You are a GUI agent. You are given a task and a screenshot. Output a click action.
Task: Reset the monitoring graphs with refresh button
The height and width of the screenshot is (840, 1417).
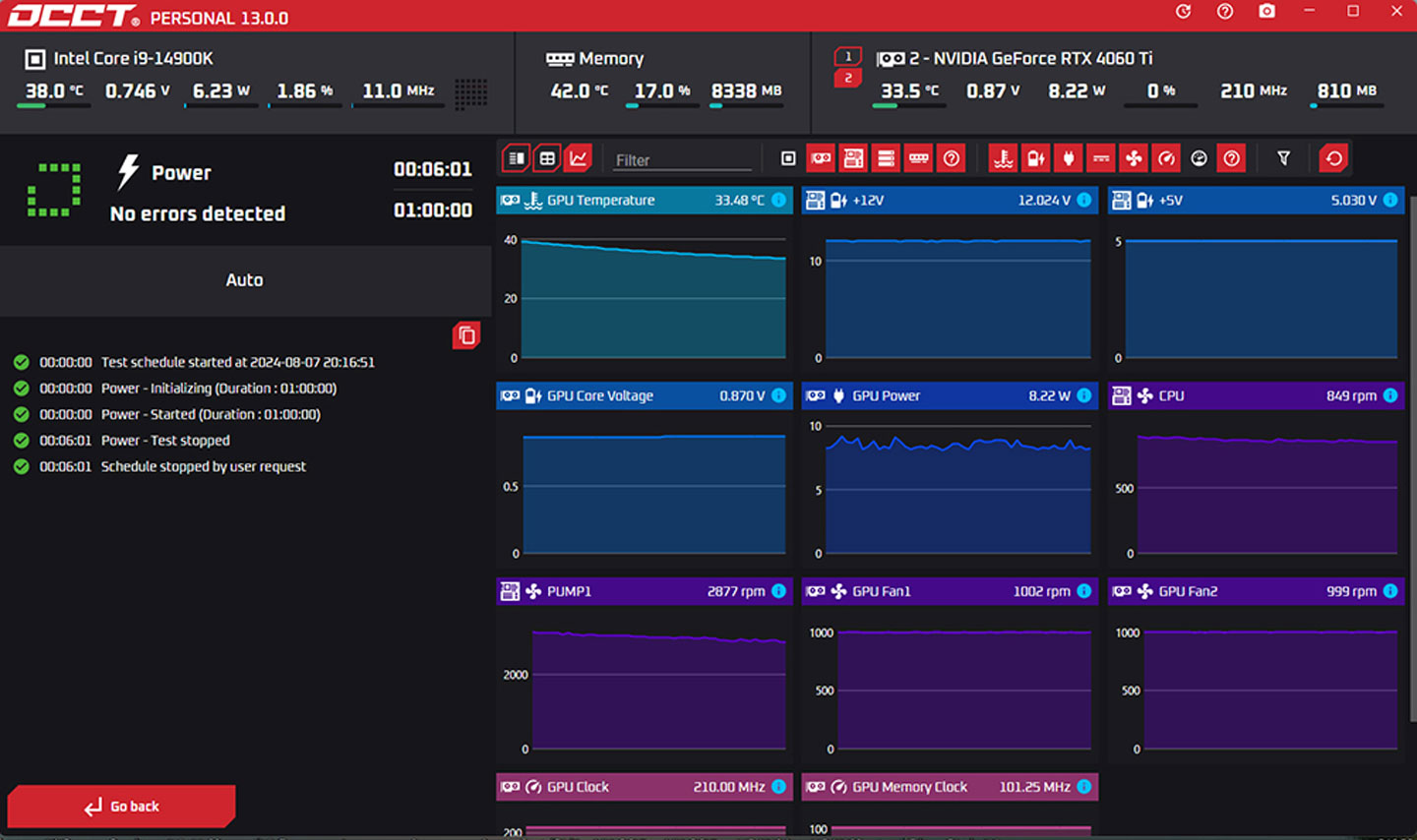click(1333, 158)
